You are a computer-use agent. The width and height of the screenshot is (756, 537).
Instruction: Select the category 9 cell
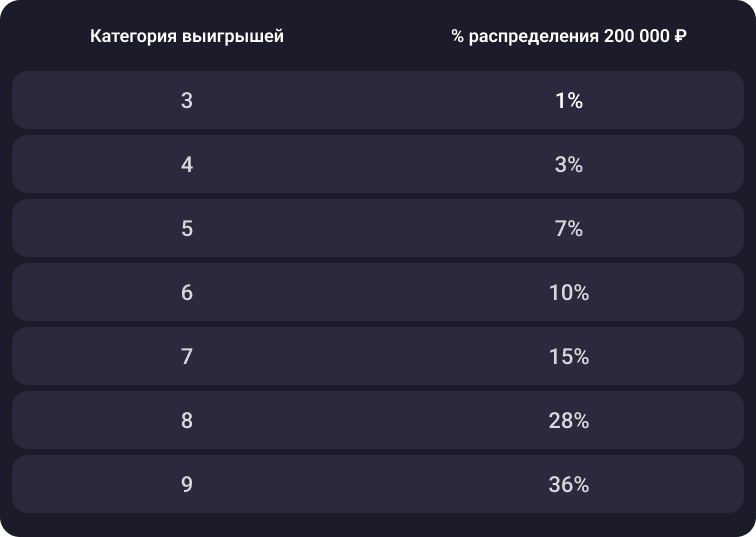pyautogui.click(x=187, y=485)
